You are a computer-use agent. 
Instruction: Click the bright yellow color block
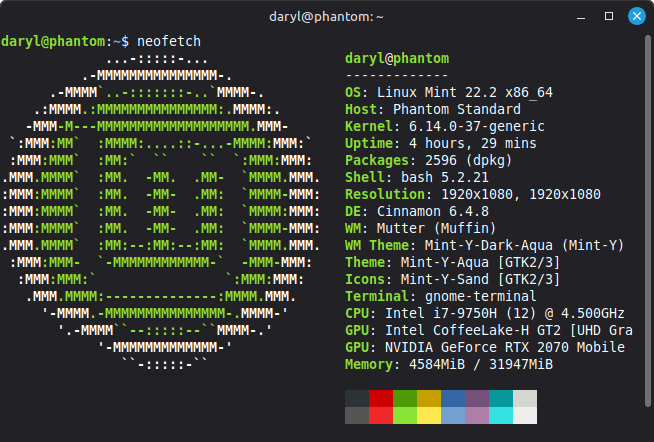pos(429,415)
